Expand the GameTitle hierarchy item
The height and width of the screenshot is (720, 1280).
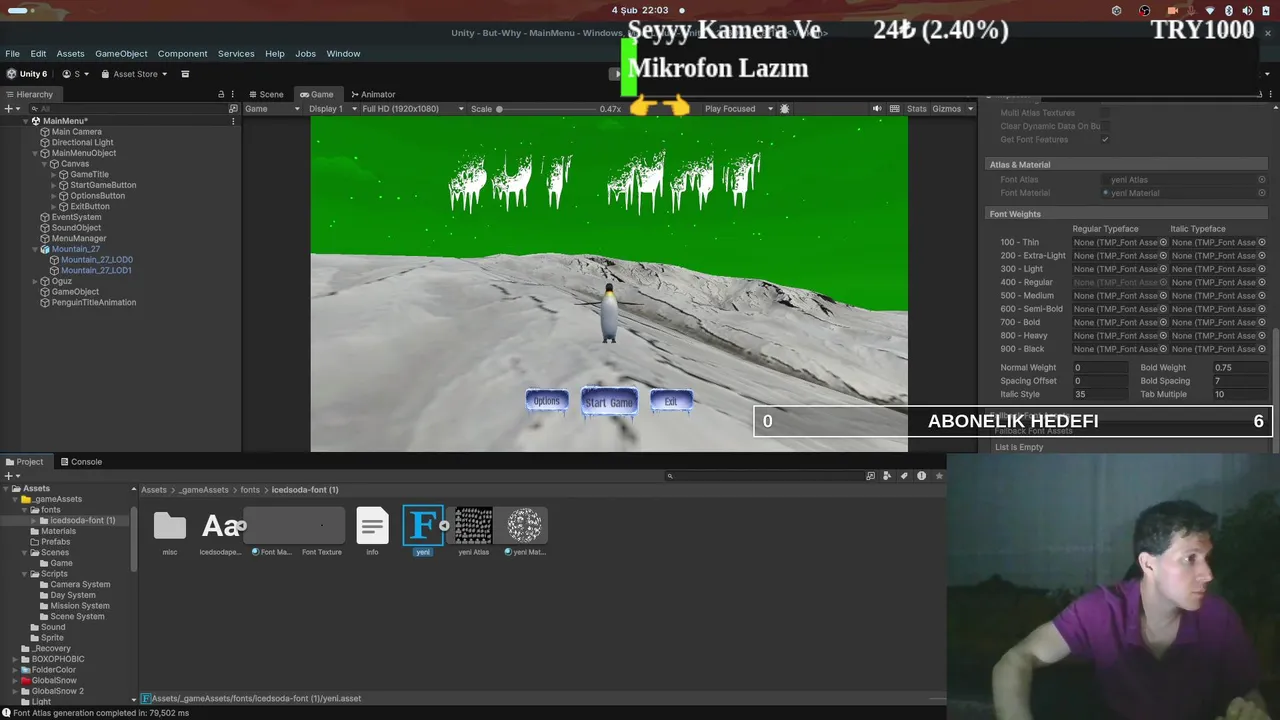(x=53, y=175)
